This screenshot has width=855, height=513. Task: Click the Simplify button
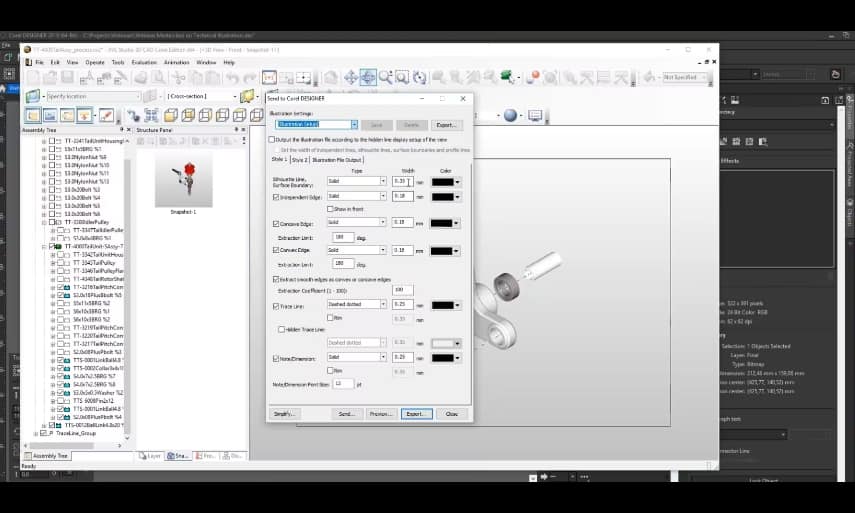[285, 413]
